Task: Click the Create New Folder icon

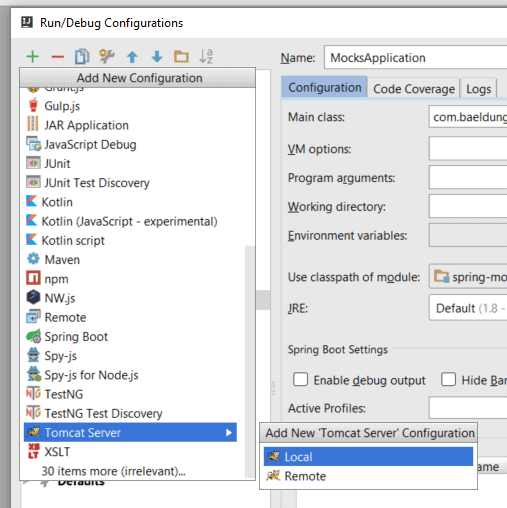Action: (181, 56)
